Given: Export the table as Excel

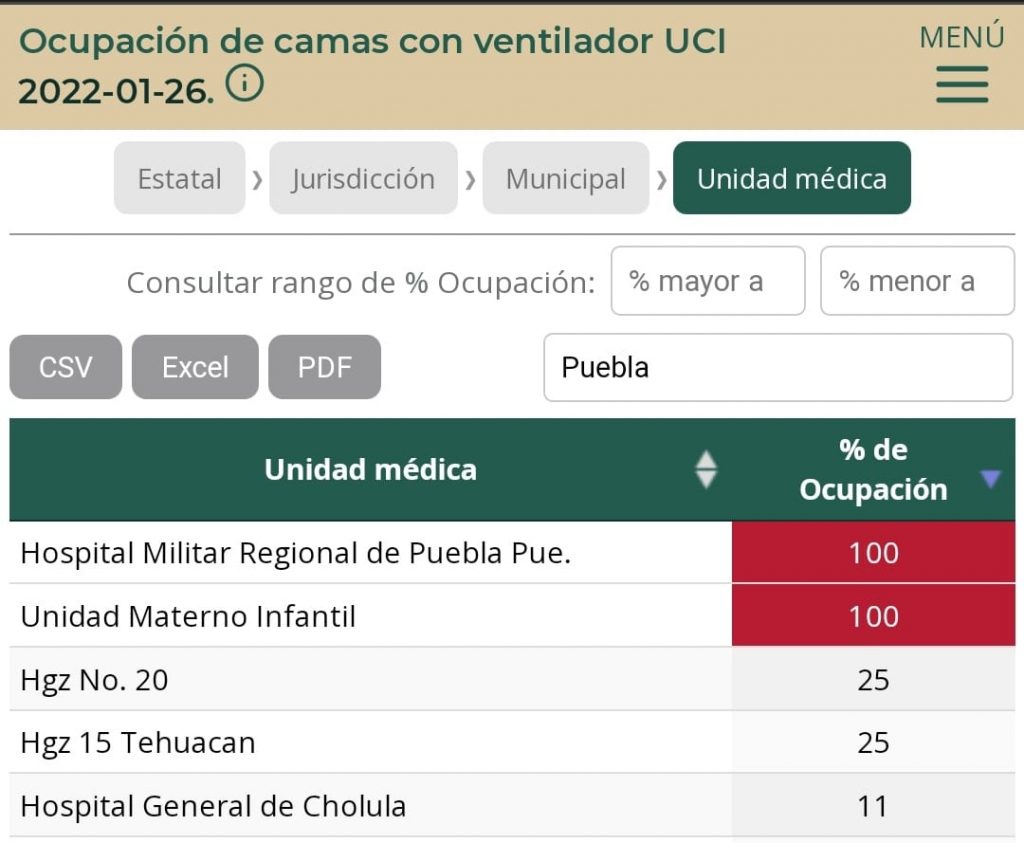Looking at the screenshot, I should pos(194,367).
